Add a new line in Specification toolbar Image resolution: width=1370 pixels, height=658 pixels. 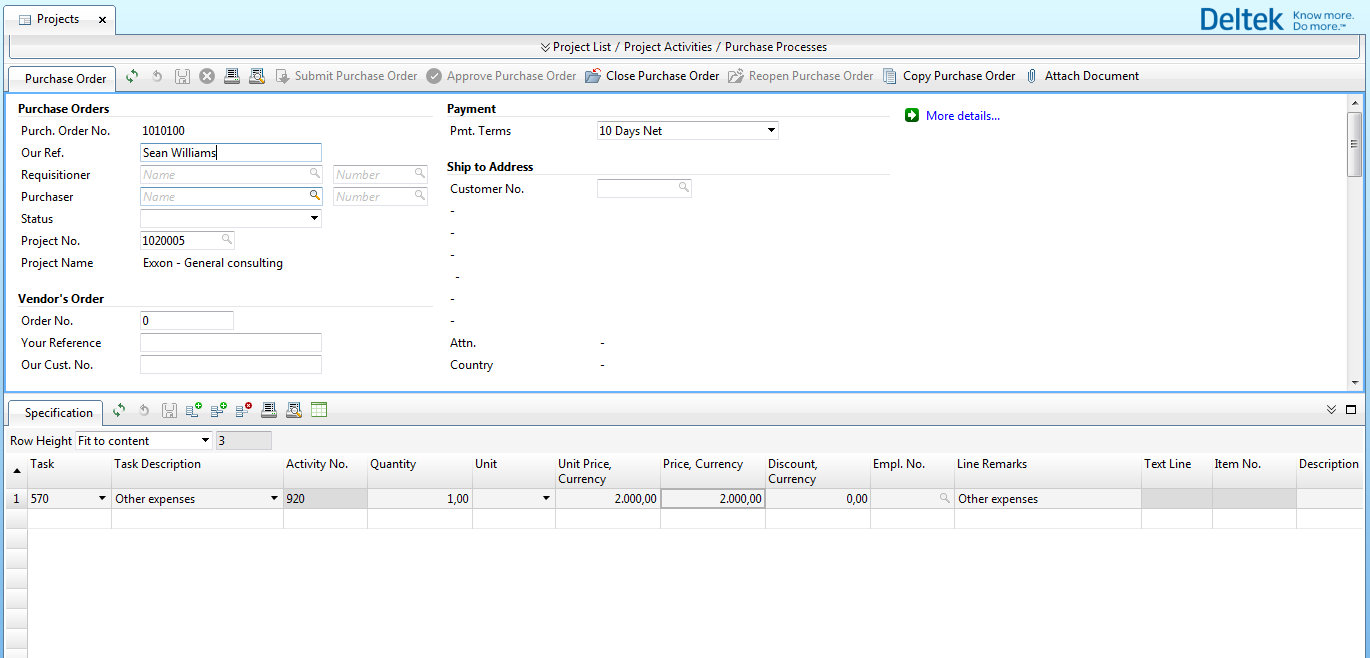coord(194,410)
